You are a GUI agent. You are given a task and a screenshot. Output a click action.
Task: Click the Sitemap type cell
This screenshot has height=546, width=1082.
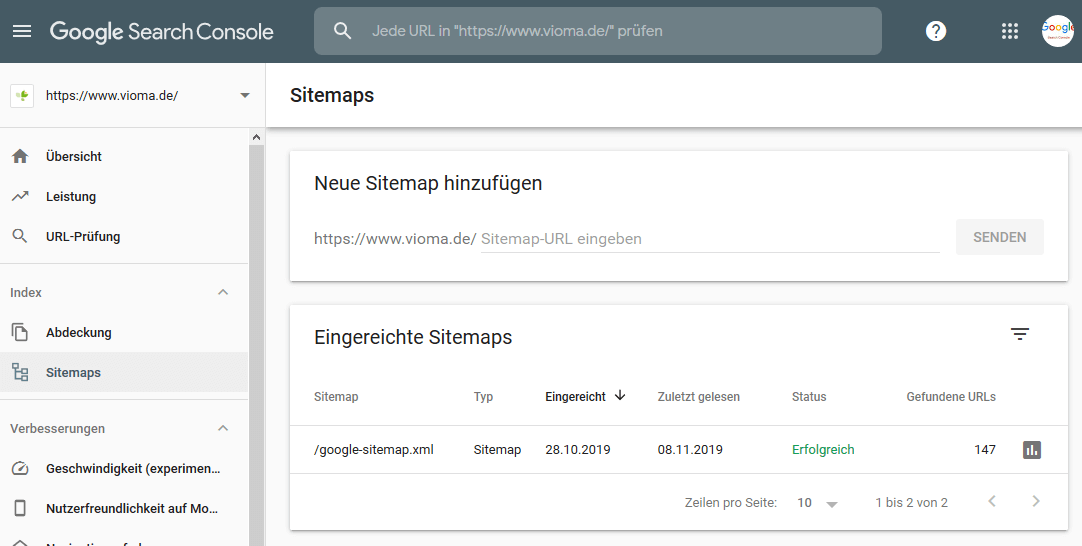point(497,450)
